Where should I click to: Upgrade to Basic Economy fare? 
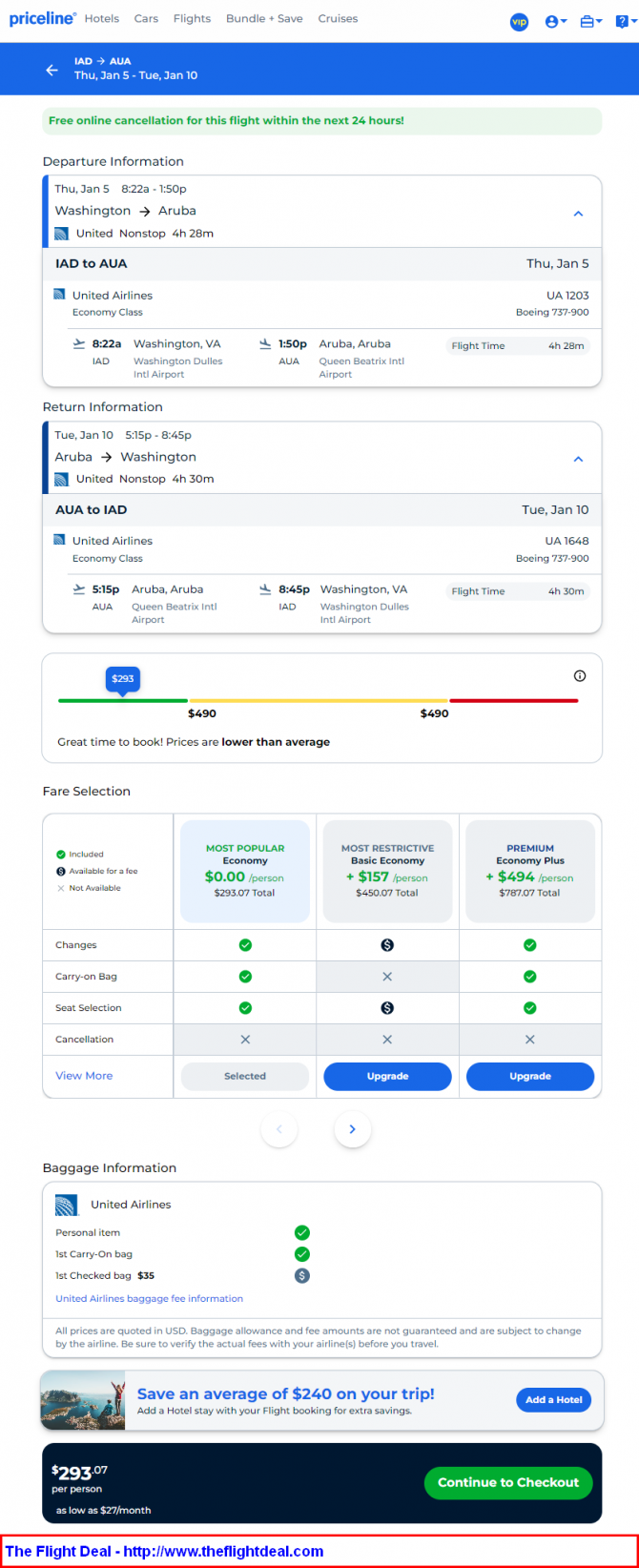pos(387,1076)
